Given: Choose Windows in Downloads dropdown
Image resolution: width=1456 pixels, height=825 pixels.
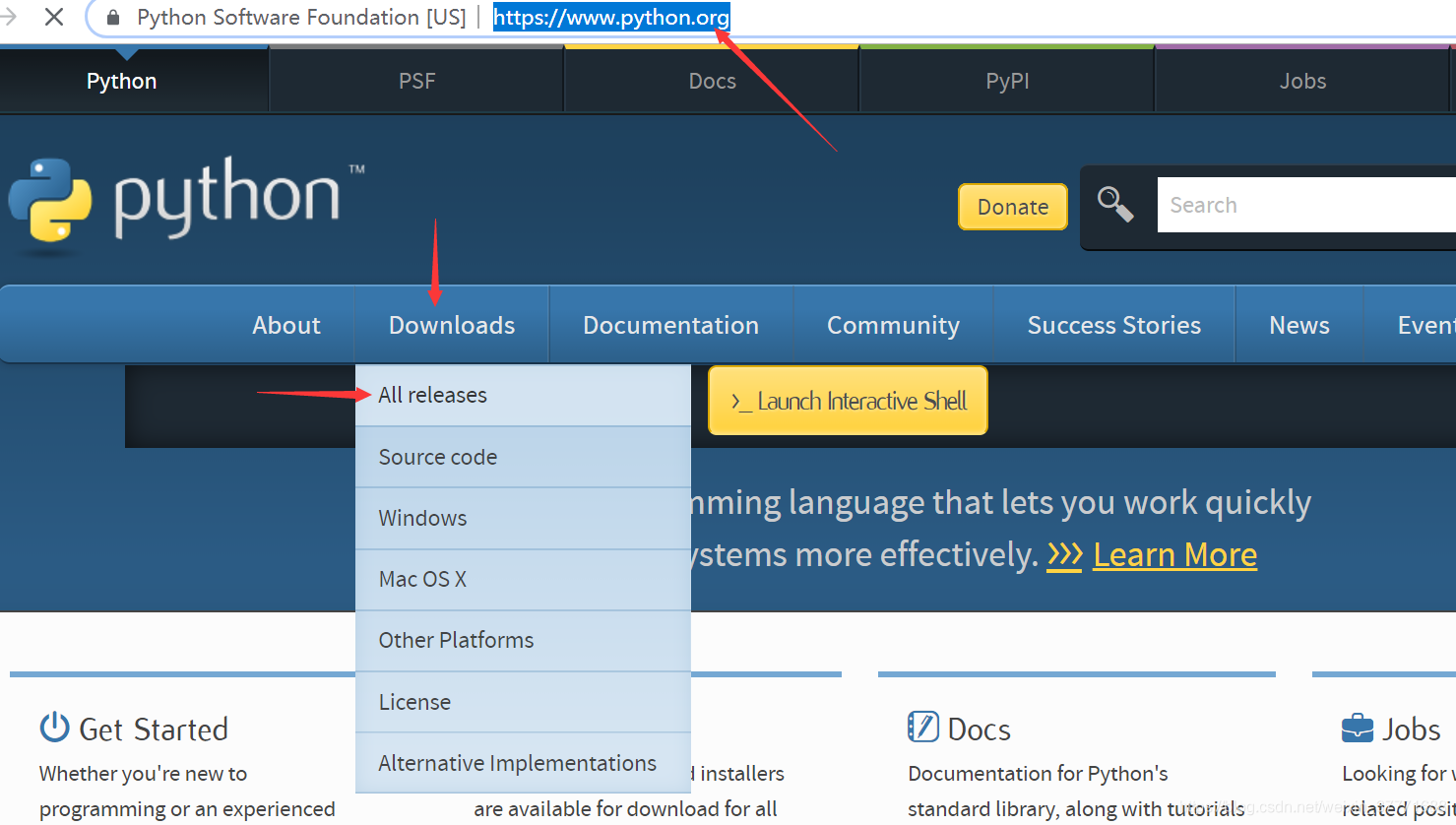Looking at the screenshot, I should coord(523,518).
